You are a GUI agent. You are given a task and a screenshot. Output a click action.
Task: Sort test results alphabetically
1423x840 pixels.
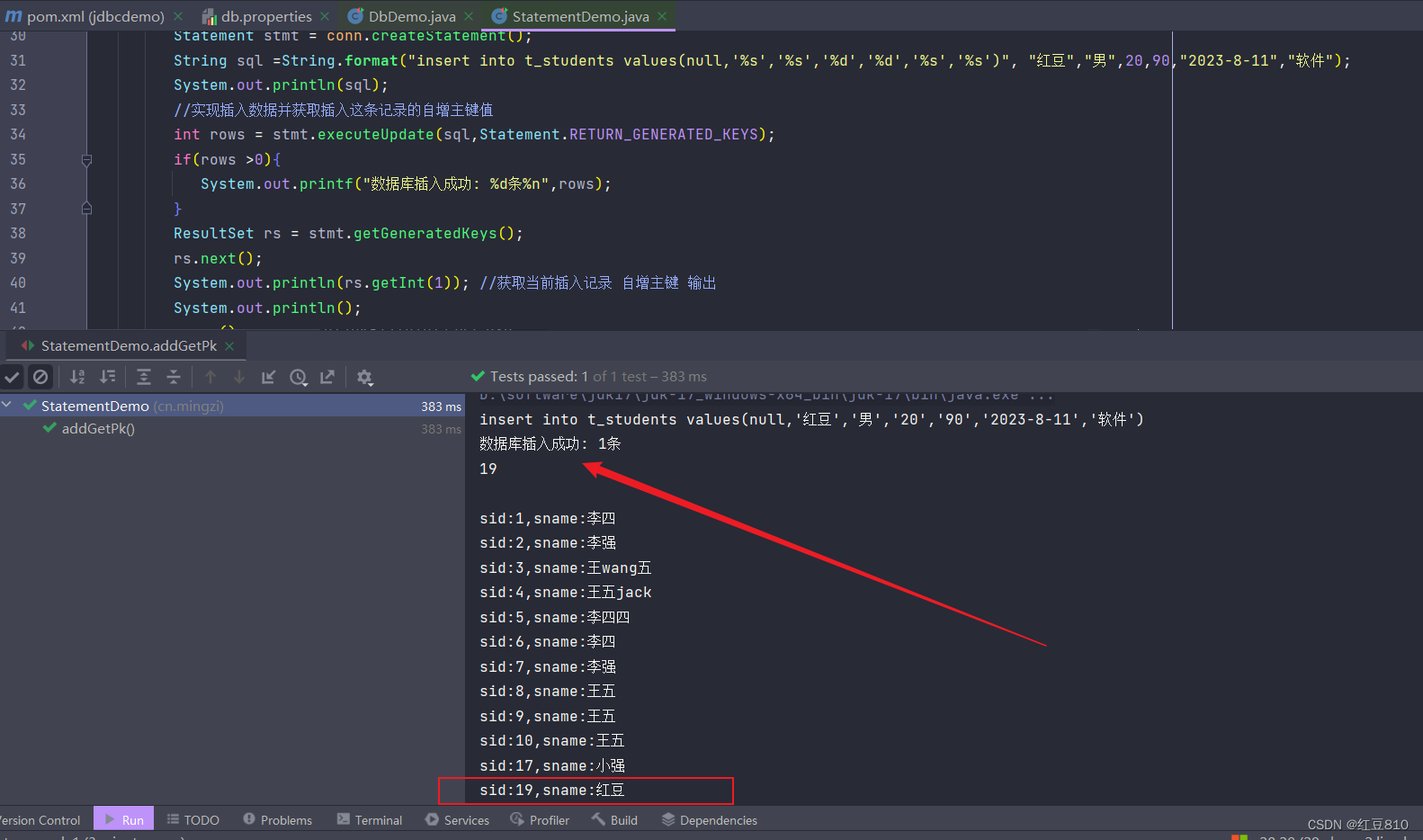[x=78, y=377]
